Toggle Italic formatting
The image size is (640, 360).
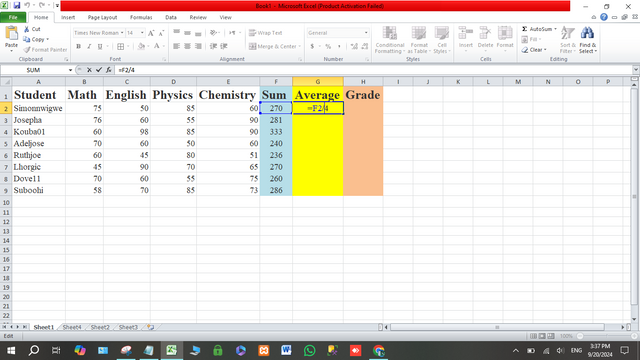click(x=89, y=47)
